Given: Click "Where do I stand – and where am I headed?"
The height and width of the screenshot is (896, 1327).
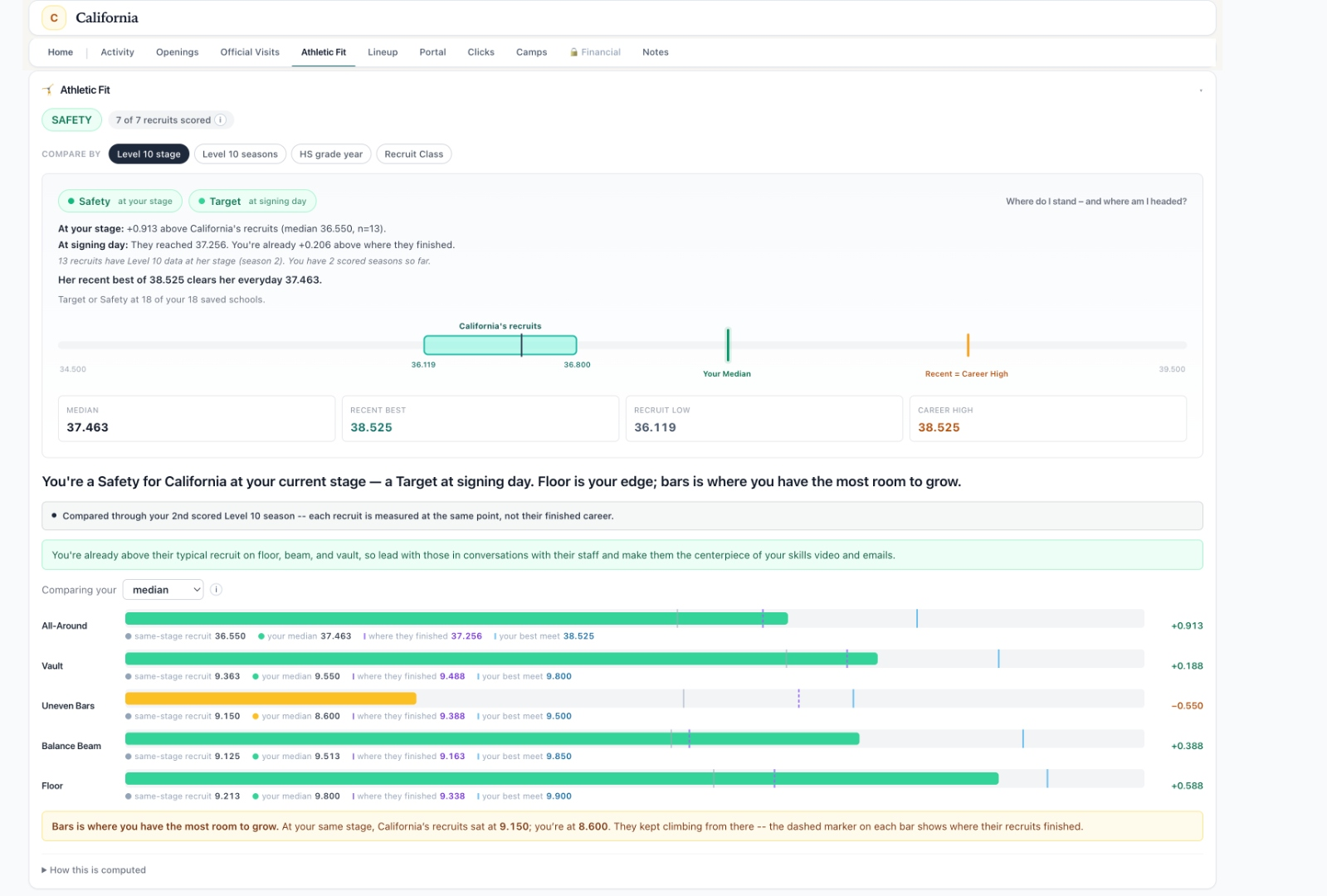Looking at the screenshot, I should tap(1096, 202).
